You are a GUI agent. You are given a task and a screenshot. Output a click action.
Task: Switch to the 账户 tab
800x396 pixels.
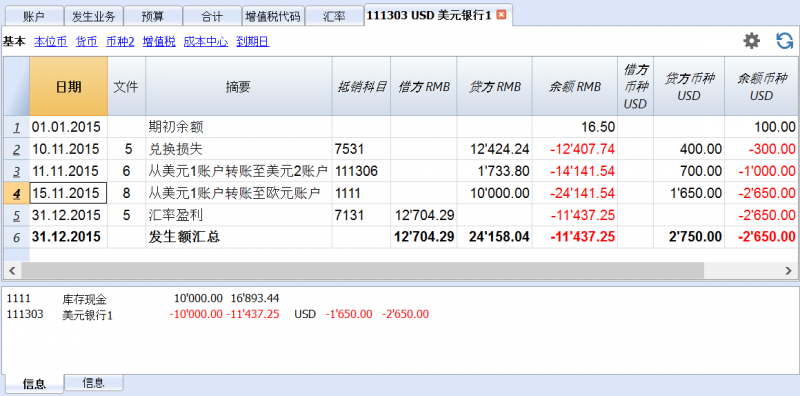click(x=34, y=16)
